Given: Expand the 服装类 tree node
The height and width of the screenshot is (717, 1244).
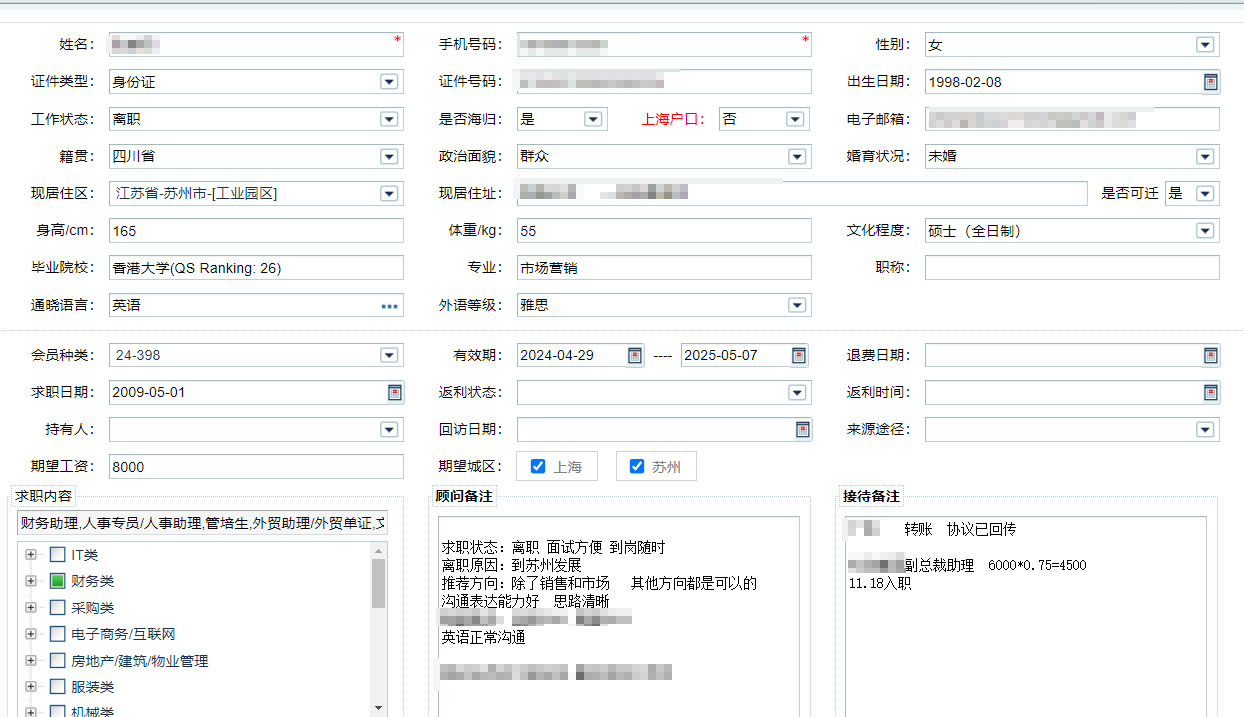Looking at the screenshot, I should point(31,687).
